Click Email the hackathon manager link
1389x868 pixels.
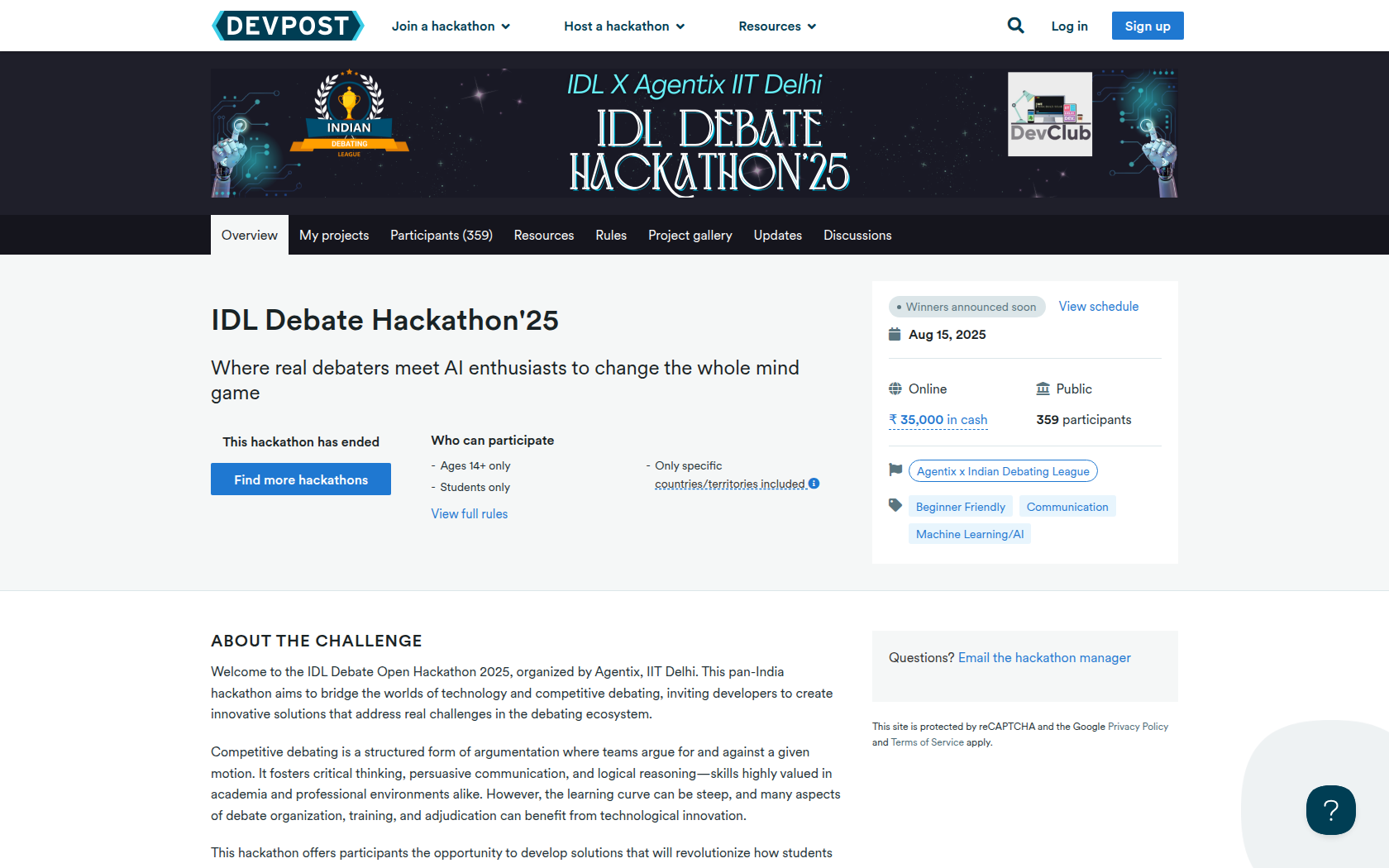pyautogui.click(x=1044, y=658)
